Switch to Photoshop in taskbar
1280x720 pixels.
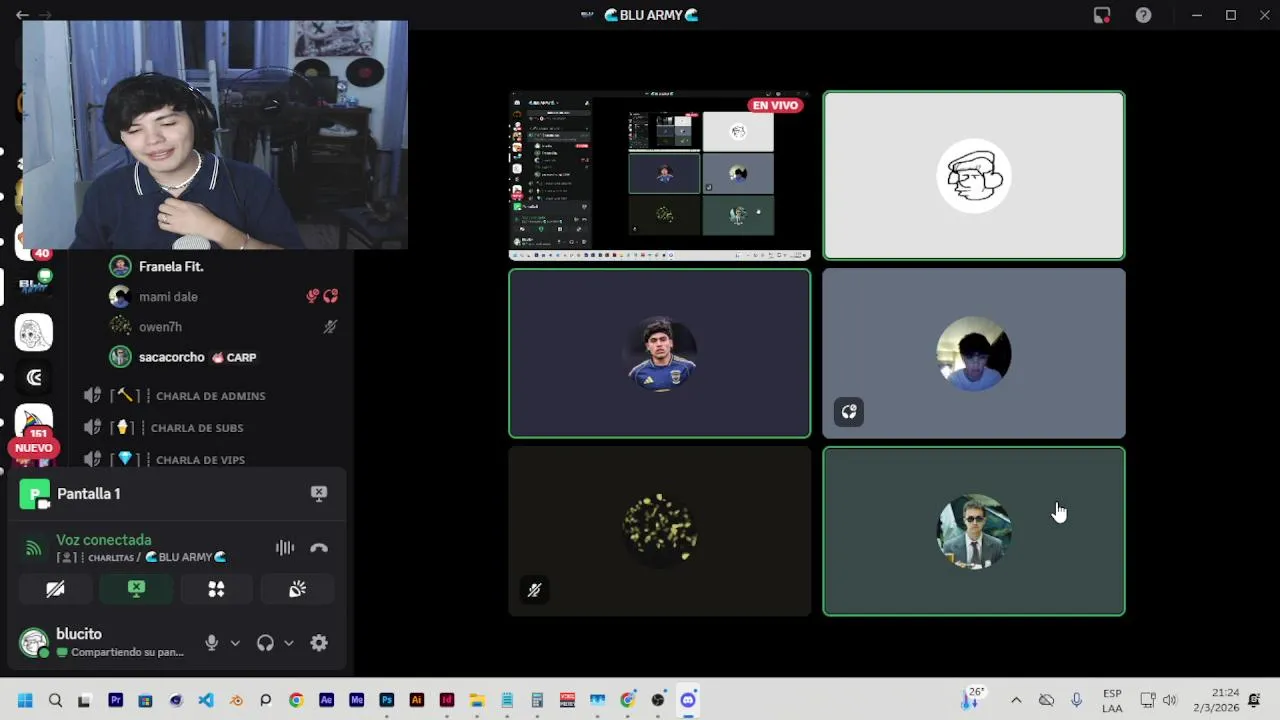386,700
